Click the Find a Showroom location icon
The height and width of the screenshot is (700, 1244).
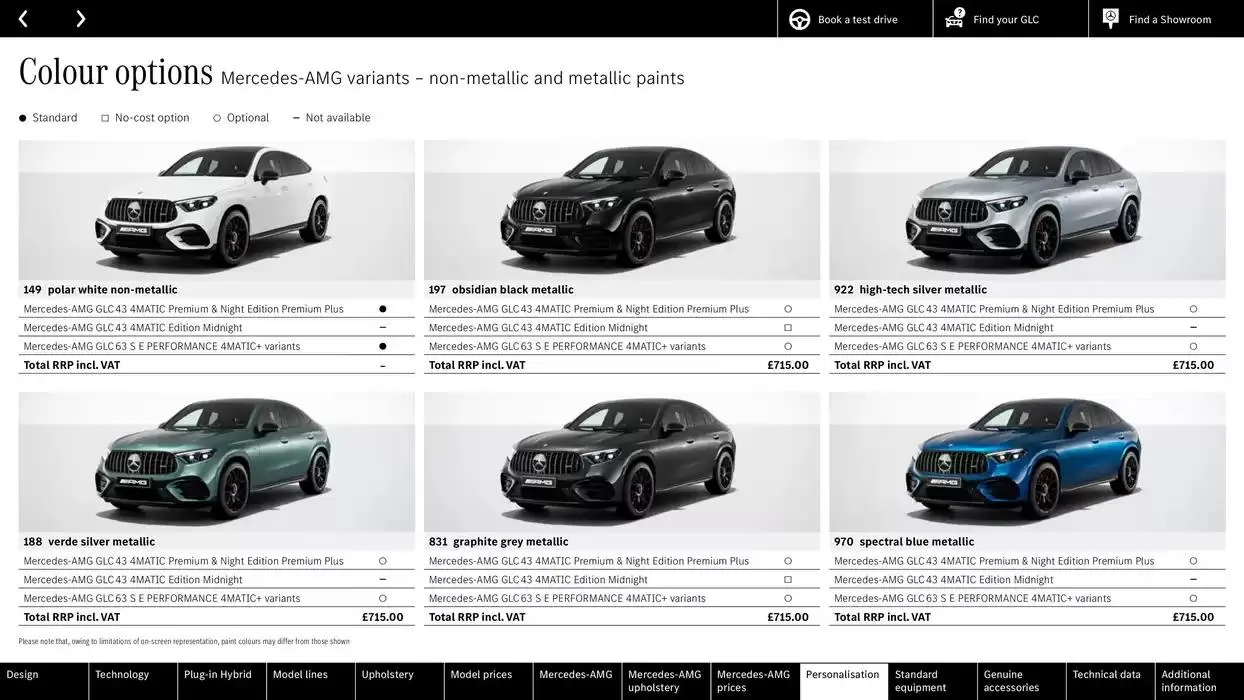pyautogui.click(x=1110, y=18)
